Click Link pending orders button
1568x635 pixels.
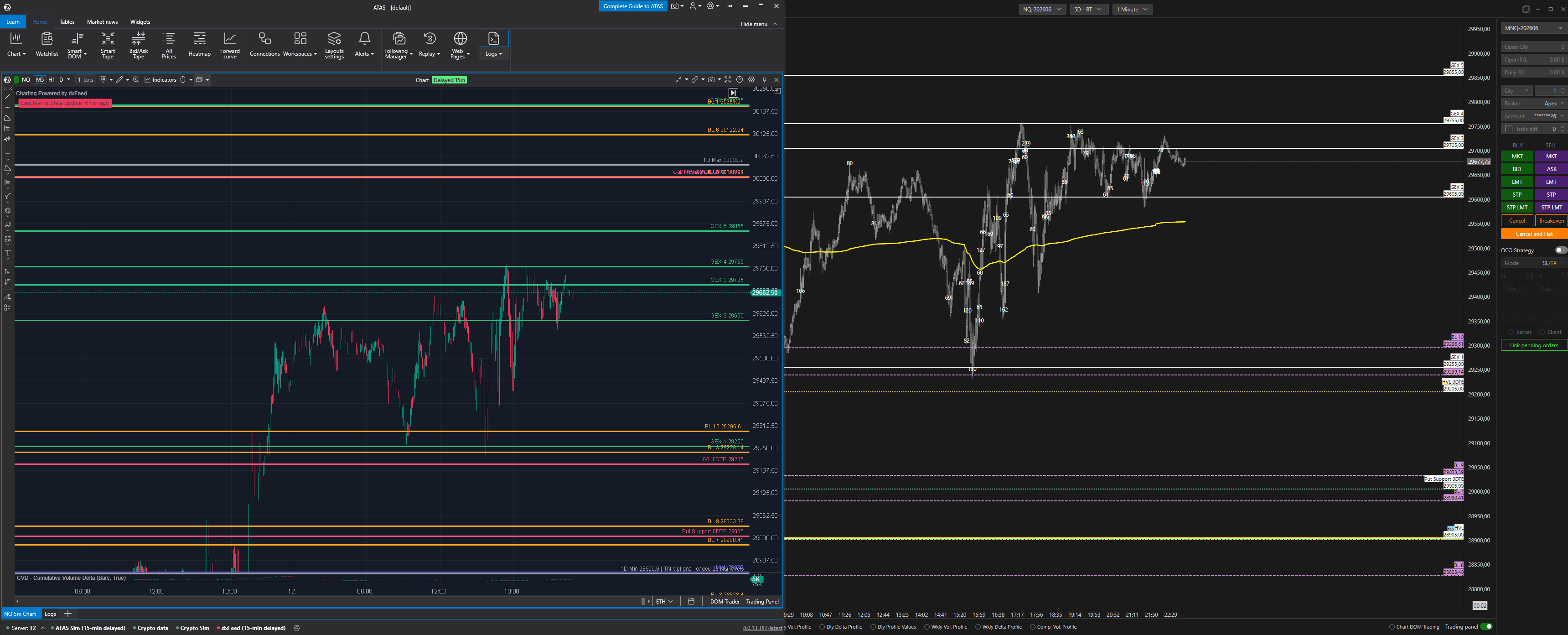(1534, 345)
